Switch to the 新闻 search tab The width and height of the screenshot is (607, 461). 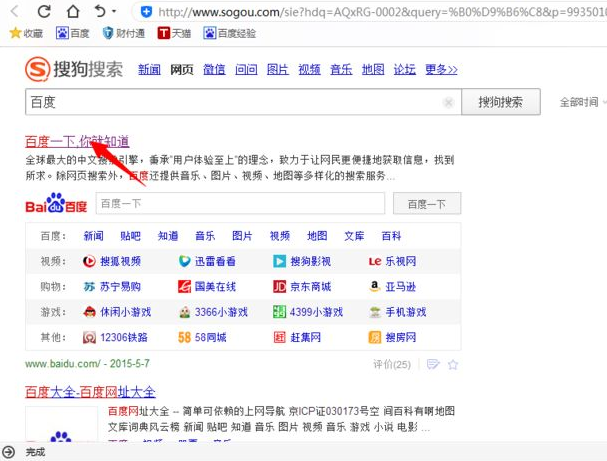tap(149, 70)
